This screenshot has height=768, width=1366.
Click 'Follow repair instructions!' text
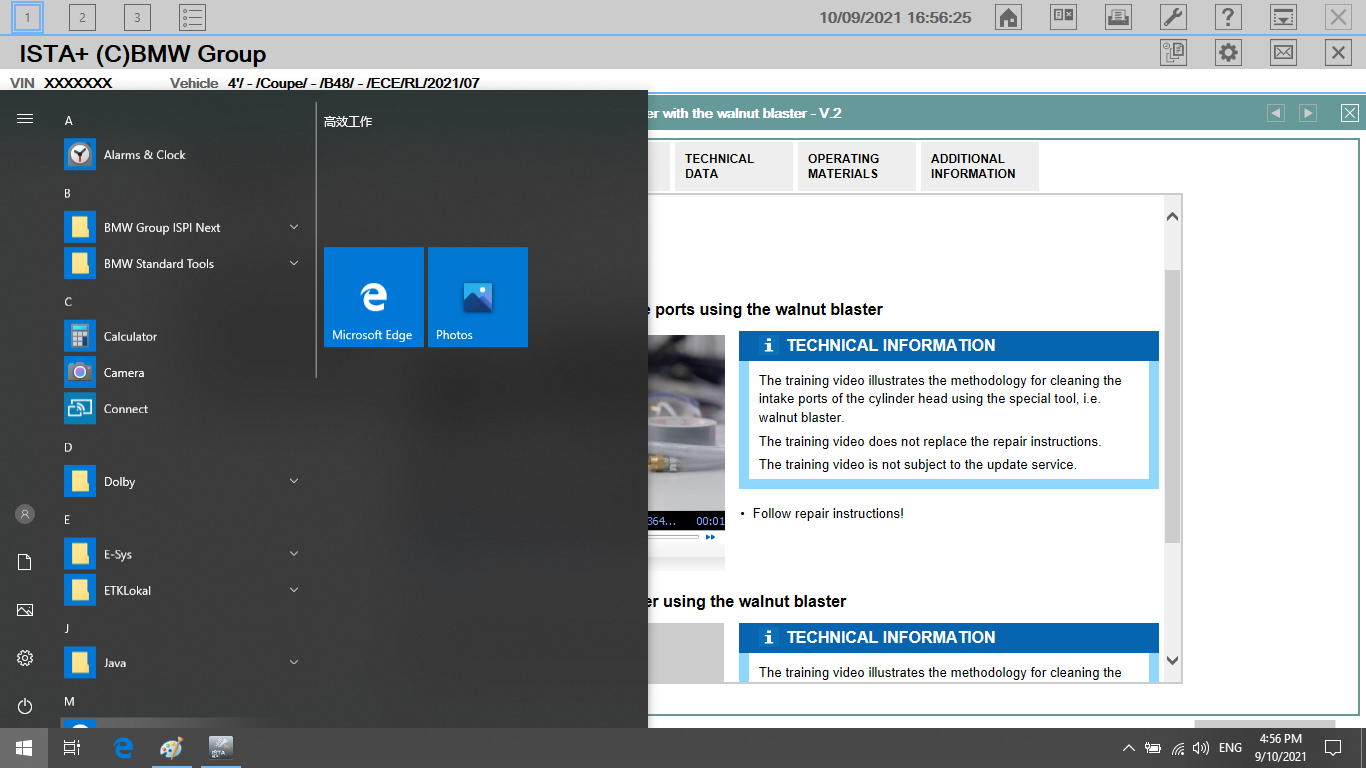pos(828,514)
